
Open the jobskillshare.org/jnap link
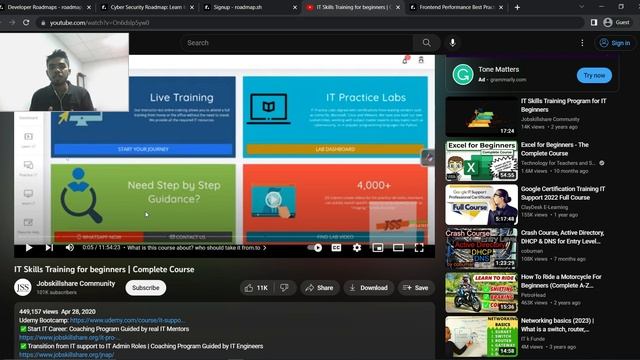pyautogui.click(x=67, y=355)
